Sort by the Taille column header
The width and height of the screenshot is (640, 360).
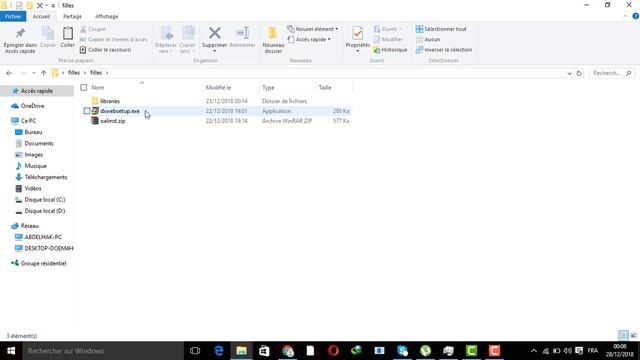pyautogui.click(x=325, y=88)
